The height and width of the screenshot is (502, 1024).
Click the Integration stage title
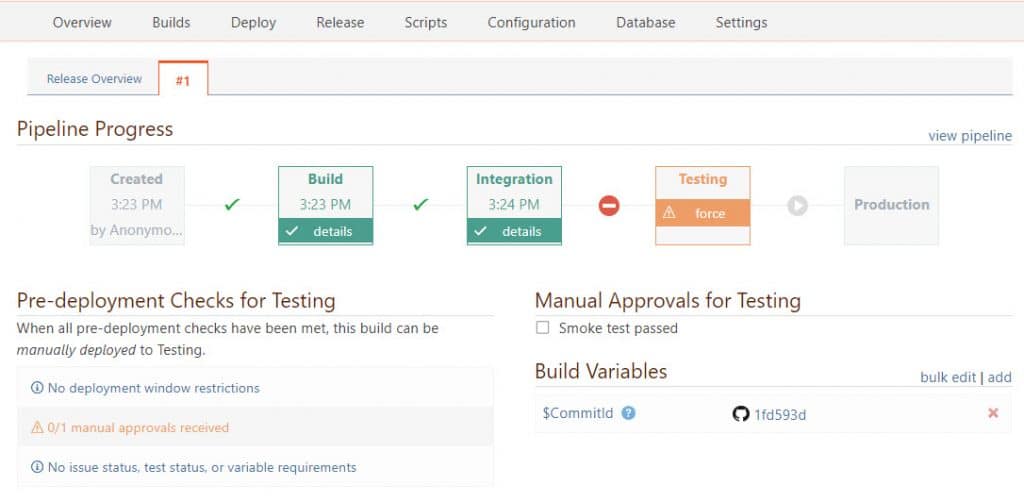(x=514, y=179)
